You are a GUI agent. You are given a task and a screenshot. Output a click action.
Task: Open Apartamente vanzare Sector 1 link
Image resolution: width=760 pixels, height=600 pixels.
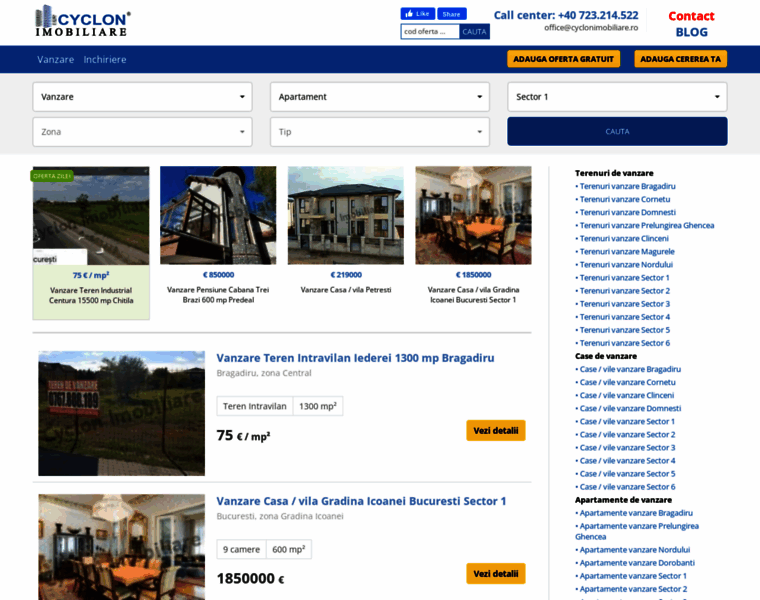point(631,576)
